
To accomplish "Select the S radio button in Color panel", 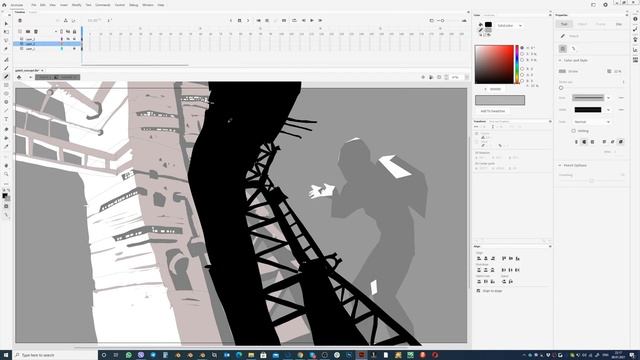I will pos(522,54).
